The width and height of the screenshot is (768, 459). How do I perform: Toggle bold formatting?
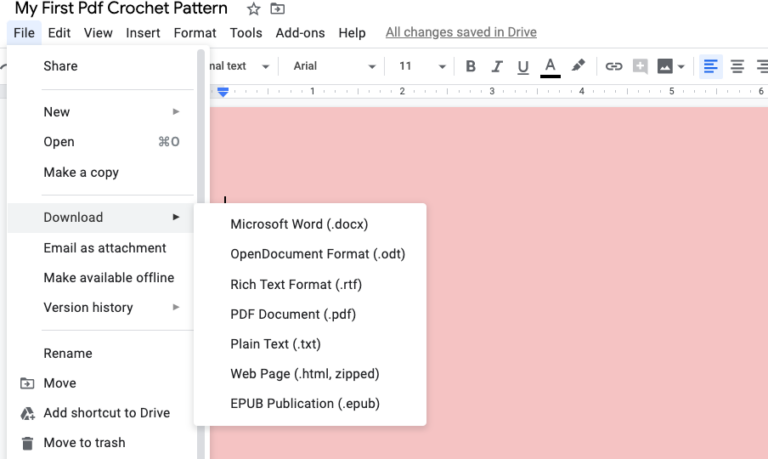click(x=471, y=67)
